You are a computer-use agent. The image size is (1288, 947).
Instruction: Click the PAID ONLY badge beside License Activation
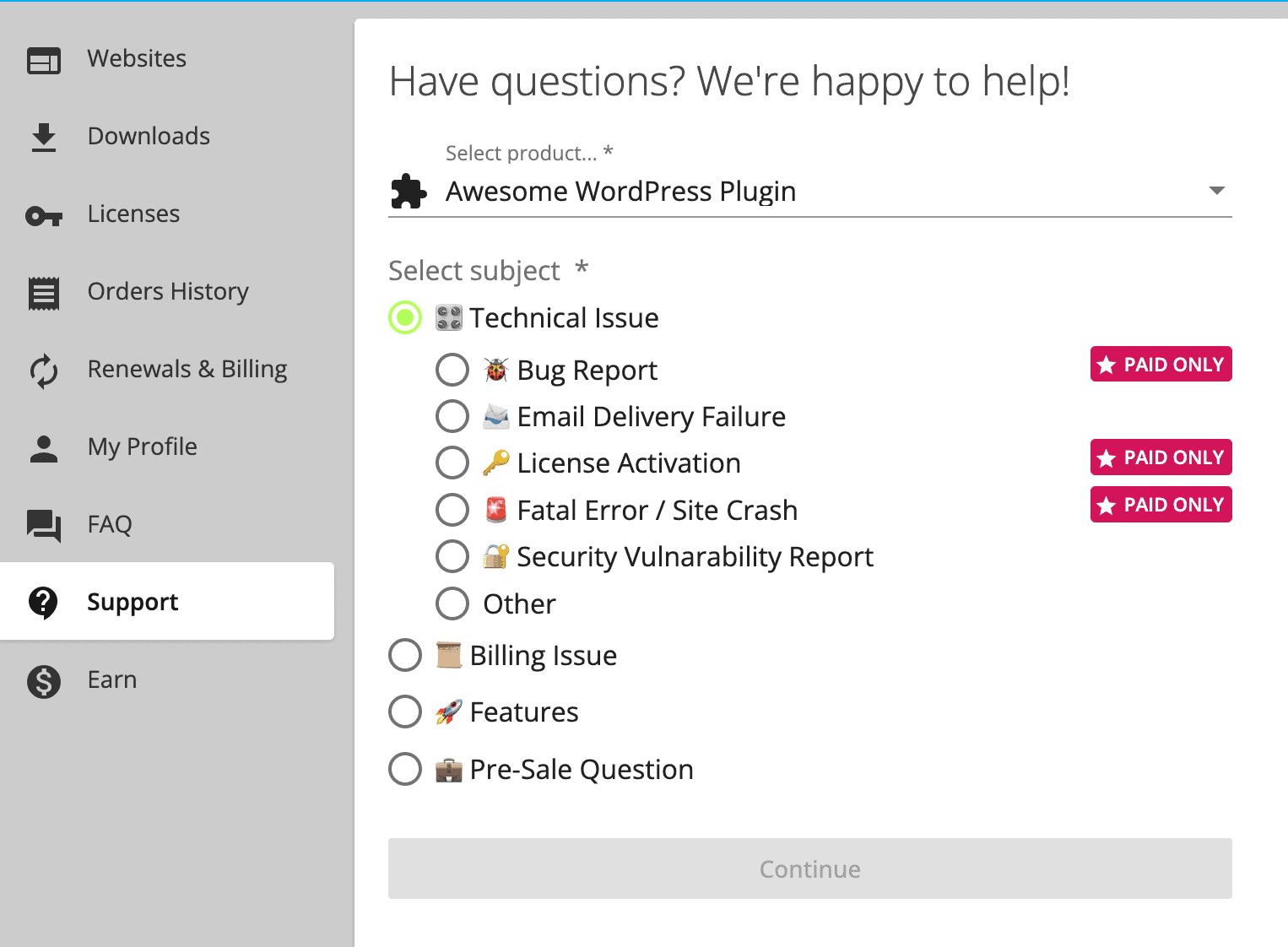click(1161, 457)
